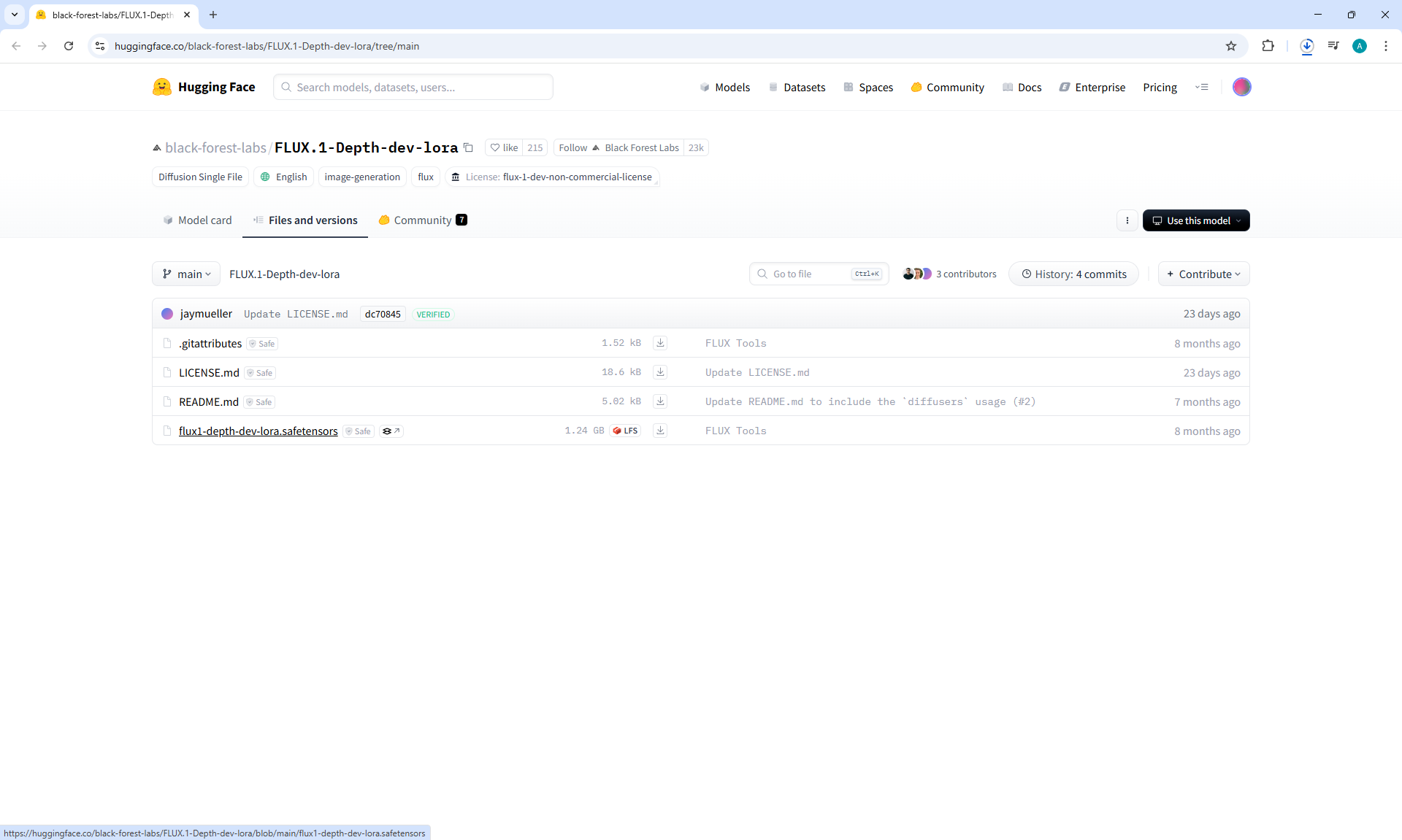Click the download icon for LICENSE.md

pyautogui.click(x=660, y=372)
